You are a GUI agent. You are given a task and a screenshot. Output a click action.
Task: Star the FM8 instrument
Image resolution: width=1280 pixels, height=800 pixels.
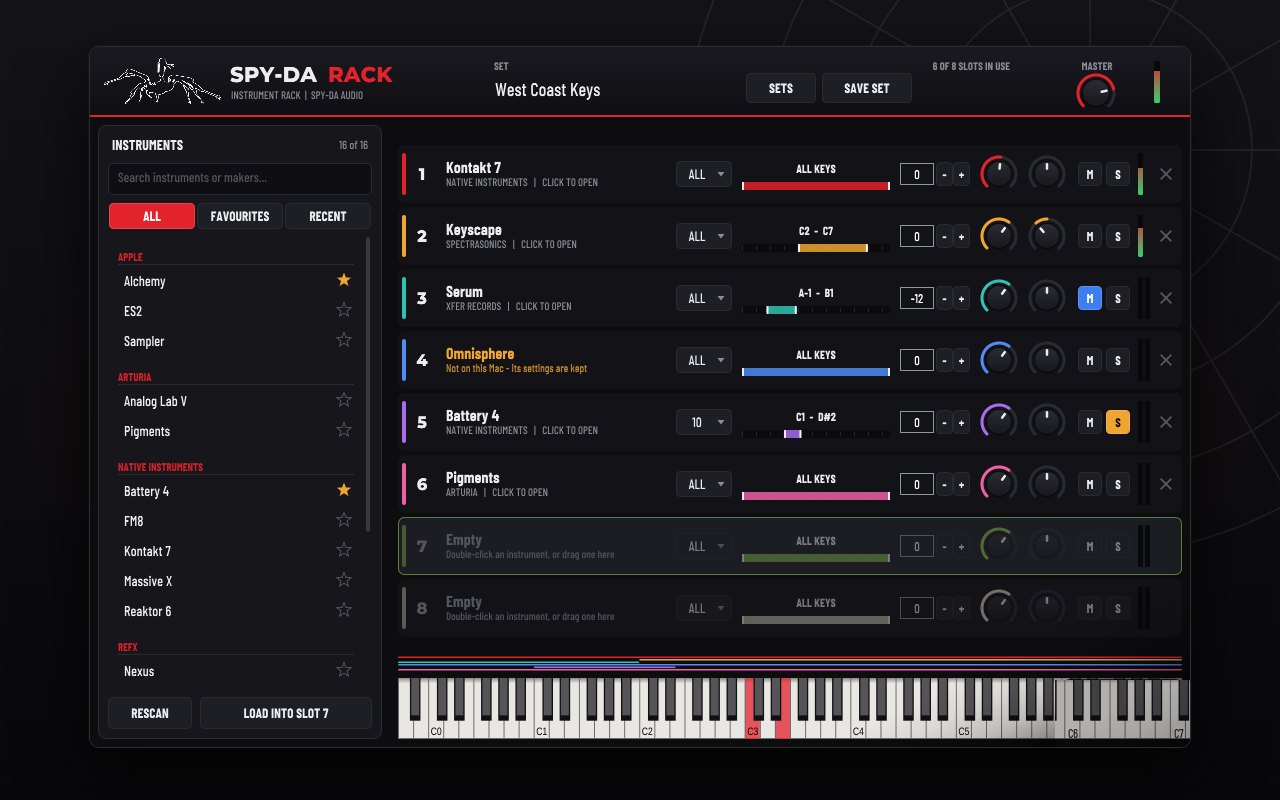pyautogui.click(x=344, y=520)
